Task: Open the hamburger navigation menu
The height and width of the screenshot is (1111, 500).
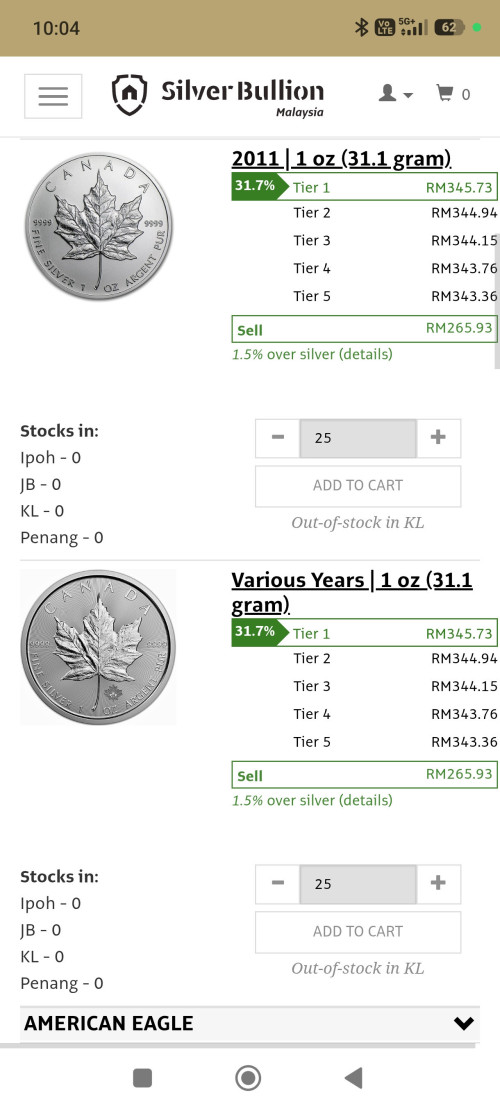Action: 53,96
